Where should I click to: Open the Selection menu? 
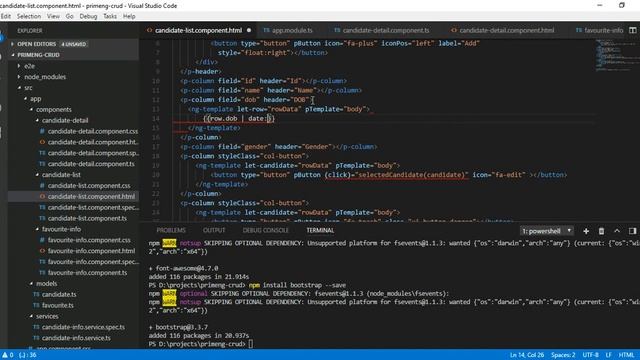click(x=29, y=16)
